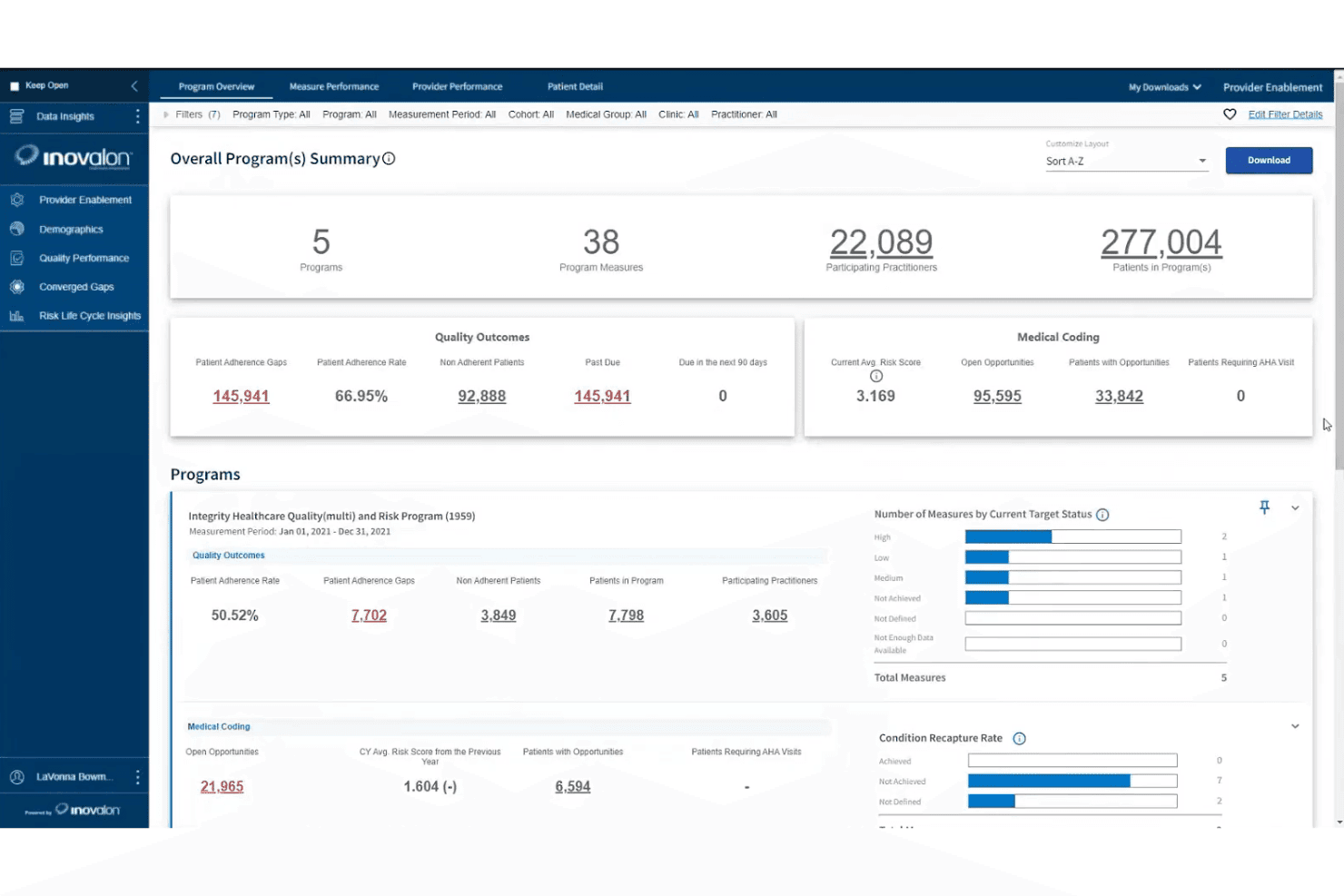Pin the Integrity Healthcare program card
The height and width of the screenshot is (896, 1344).
pos(1264,507)
